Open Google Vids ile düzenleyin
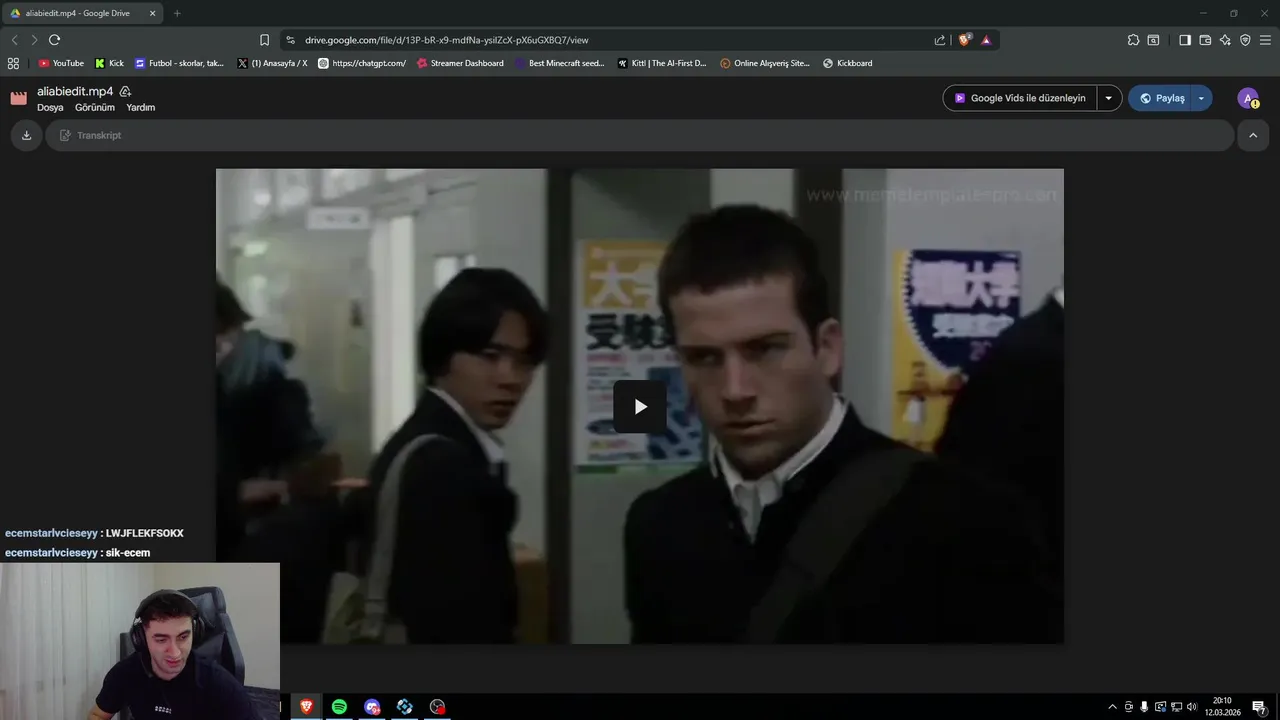1280x720 pixels. pos(1020,98)
